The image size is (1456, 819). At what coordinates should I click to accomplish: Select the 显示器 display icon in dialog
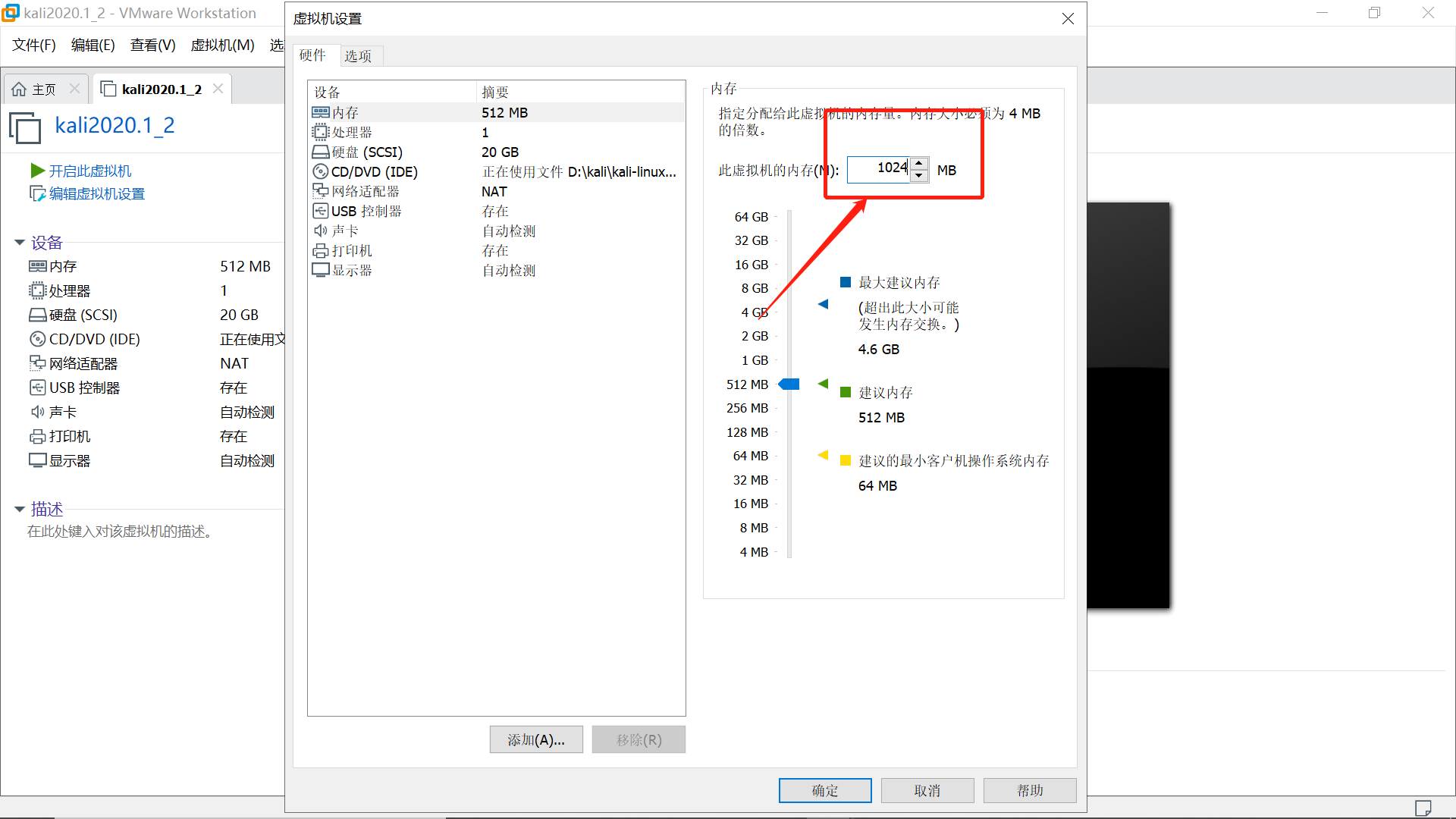(320, 270)
